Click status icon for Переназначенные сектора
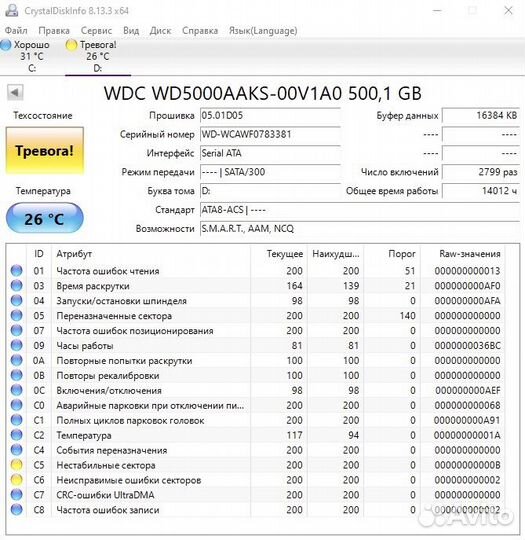The height and width of the screenshot is (540, 525). coord(16,315)
